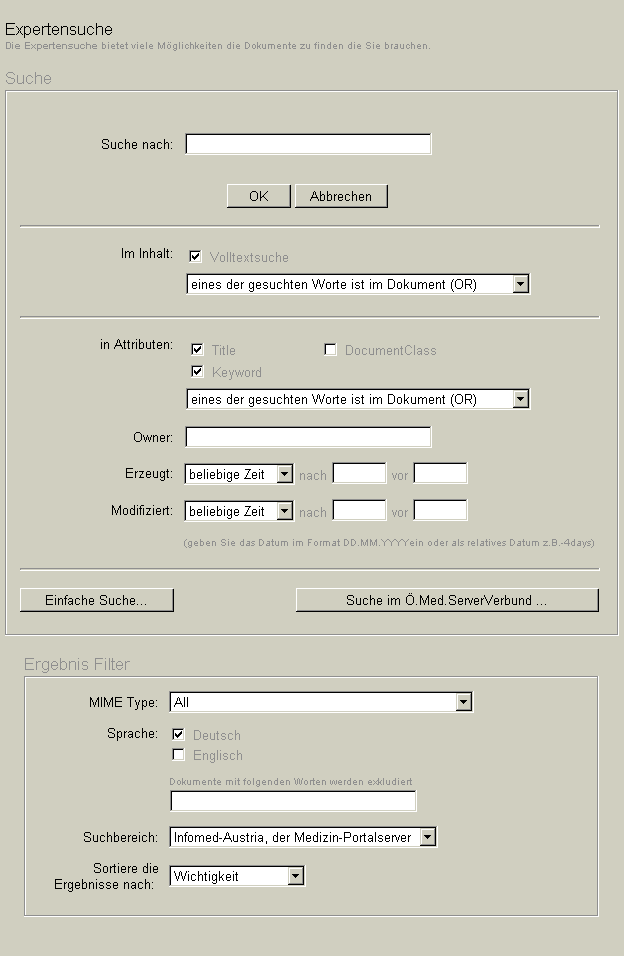624x956 pixels.
Task: Open the 'Im Inhalt' search mode dropdown
Action: (357, 285)
